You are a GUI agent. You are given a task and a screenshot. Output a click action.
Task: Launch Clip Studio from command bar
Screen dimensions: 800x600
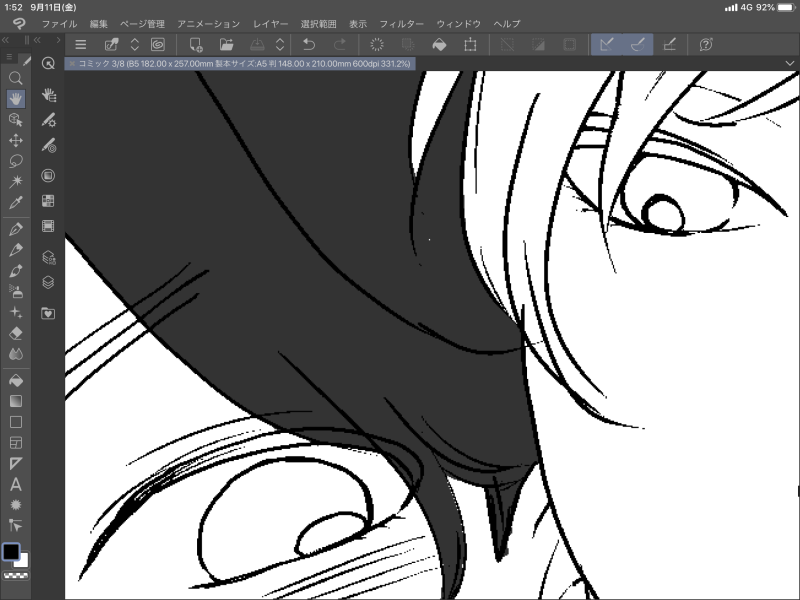coord(111,44)
